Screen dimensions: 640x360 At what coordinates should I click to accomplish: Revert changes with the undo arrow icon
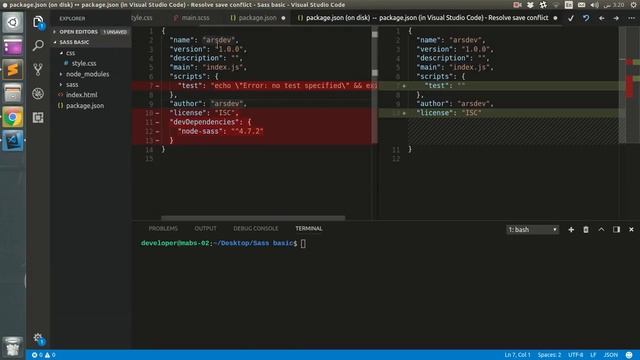[586, 18]
